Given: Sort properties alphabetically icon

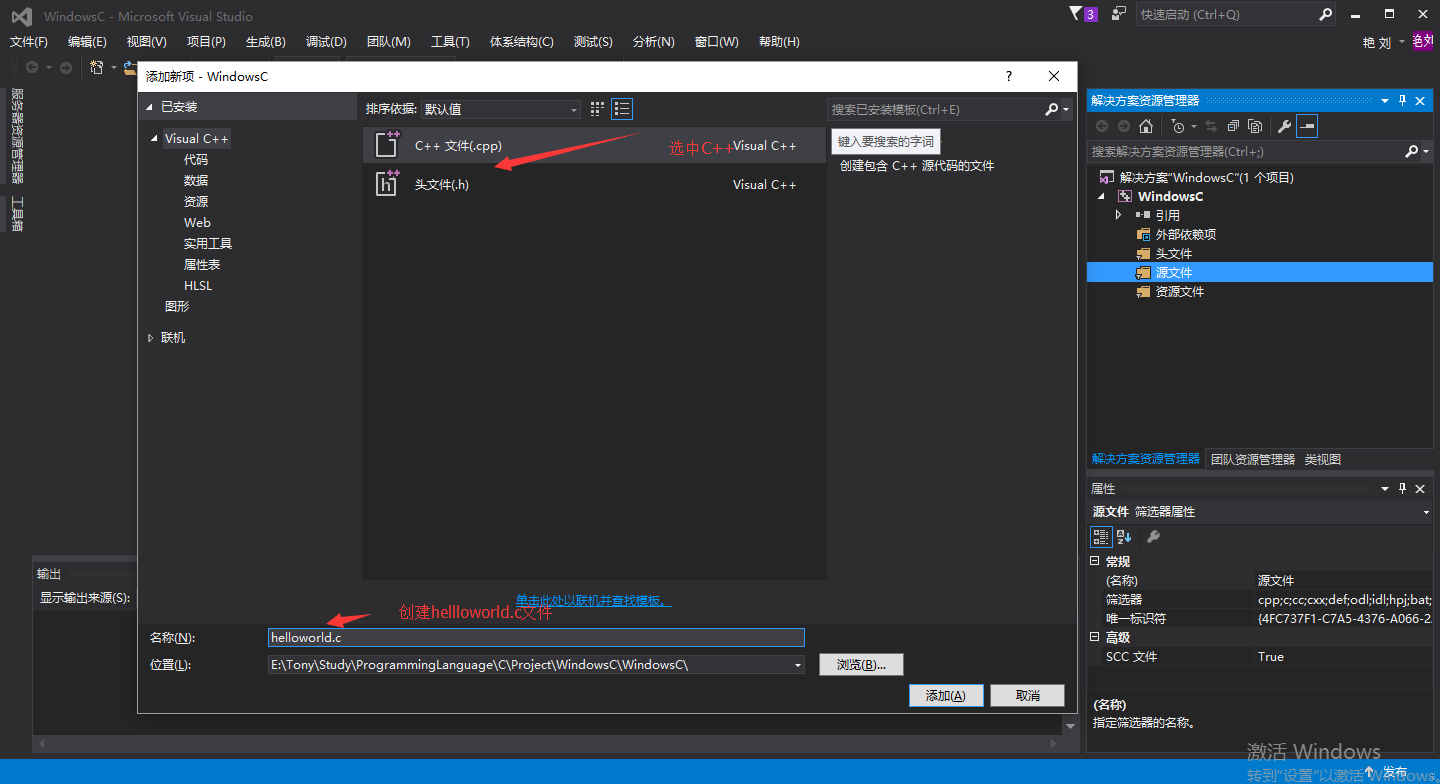Looking at the screenshot, I should coord(1124,537).
